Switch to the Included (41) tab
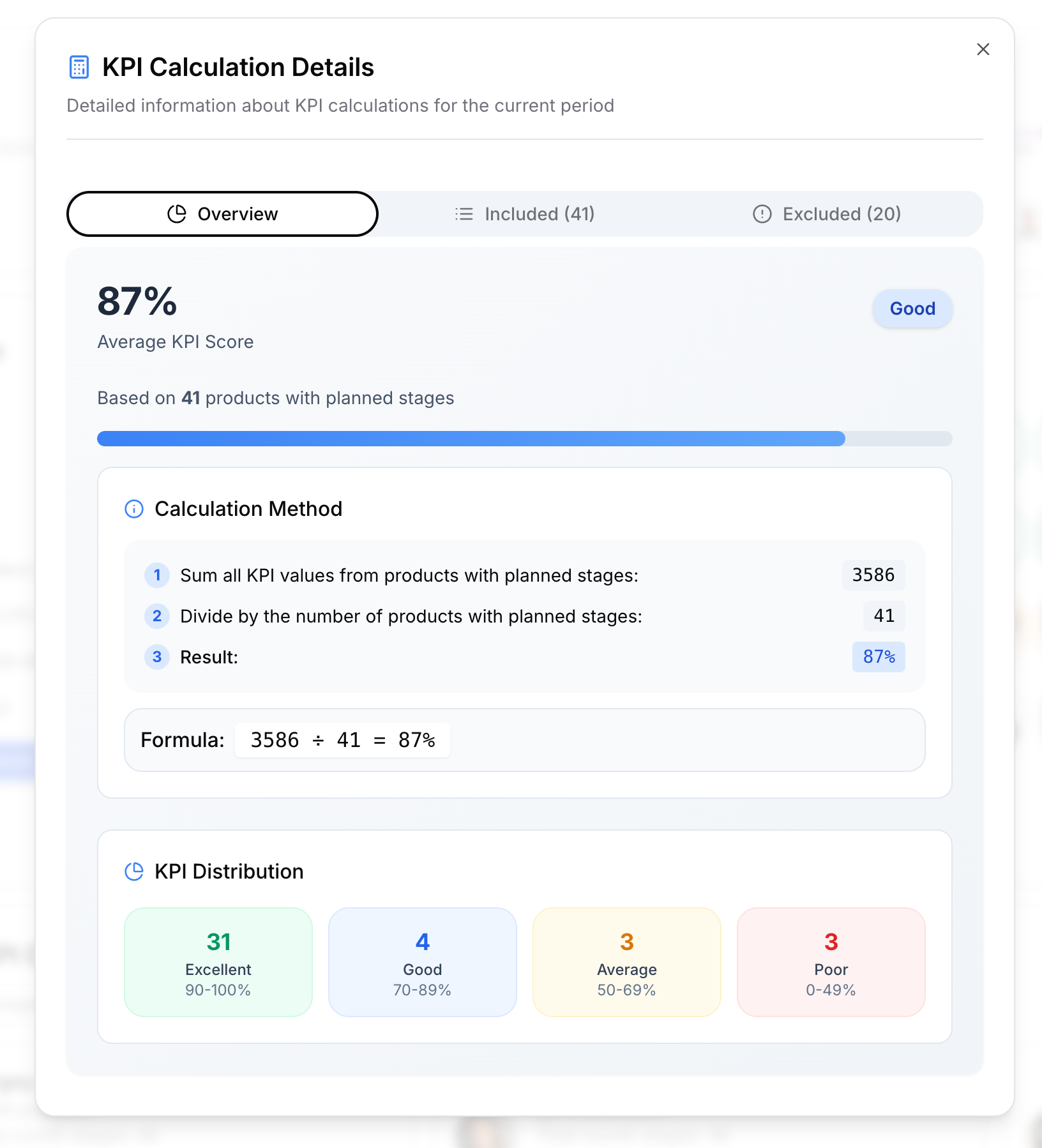This screenshot has width=1042, height=1148. [525, 214]
